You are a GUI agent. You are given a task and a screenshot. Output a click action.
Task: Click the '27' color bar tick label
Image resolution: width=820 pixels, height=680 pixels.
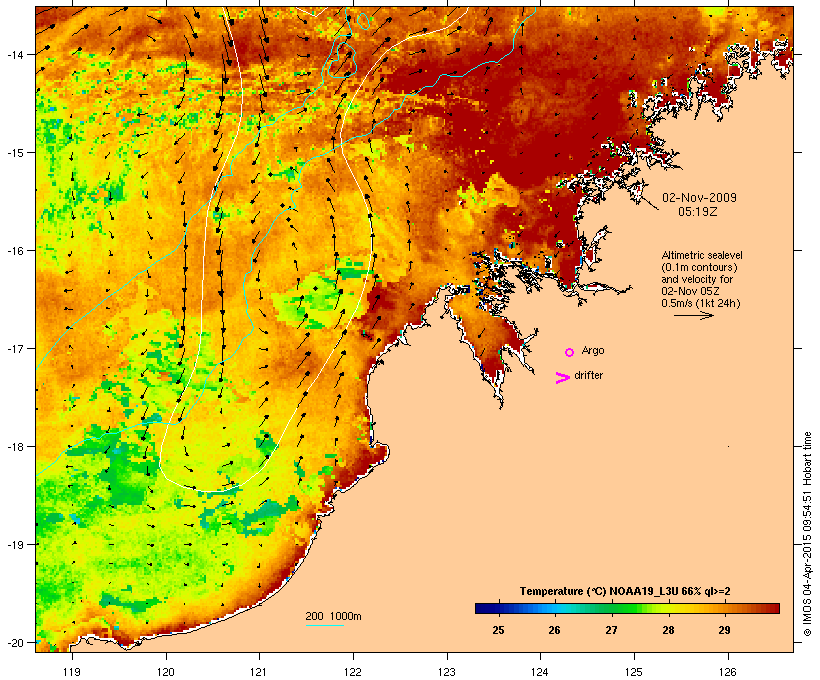coord(611,630)
